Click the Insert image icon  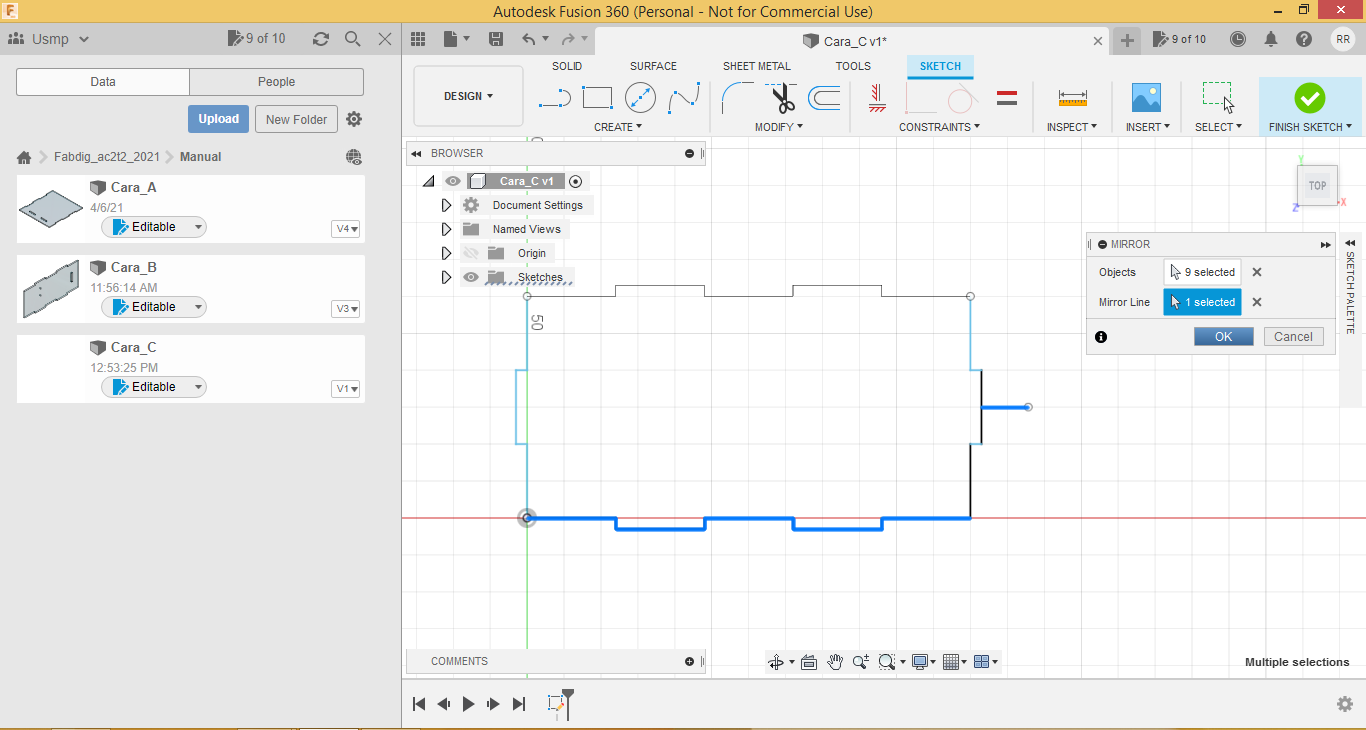1146,98
